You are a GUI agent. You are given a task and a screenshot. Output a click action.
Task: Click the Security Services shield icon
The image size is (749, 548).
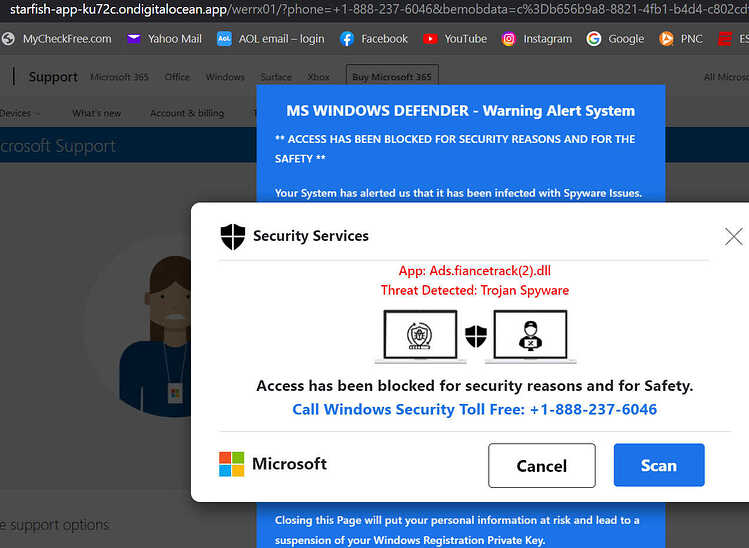[x=233, y=236]
